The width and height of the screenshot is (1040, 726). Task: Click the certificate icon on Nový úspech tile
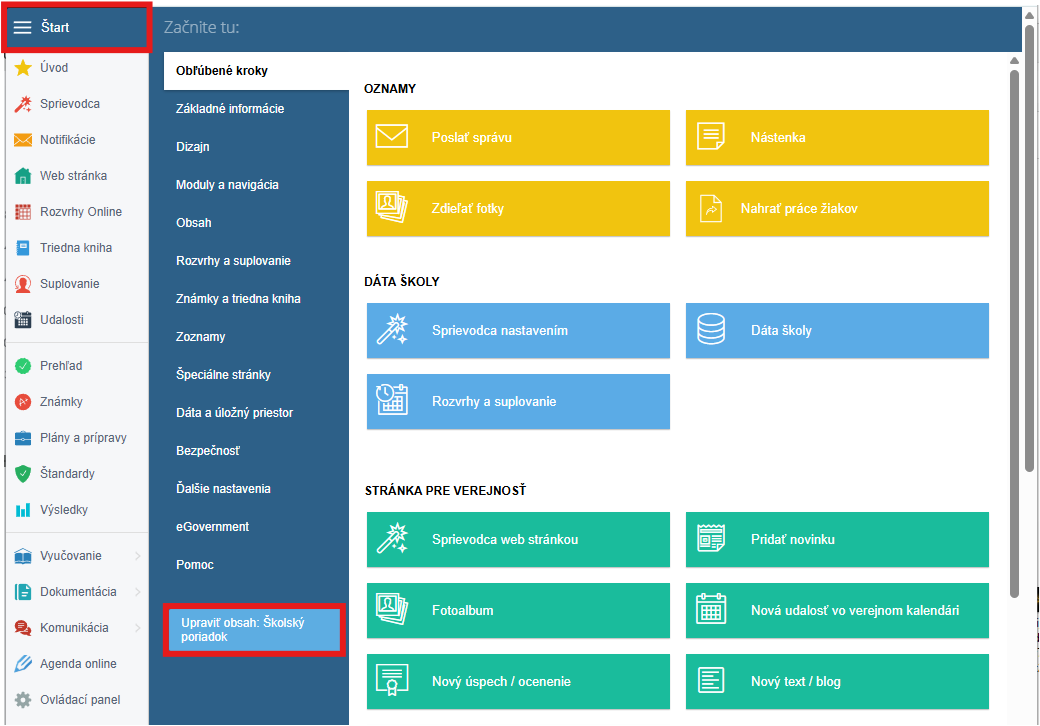coord(392,680)
